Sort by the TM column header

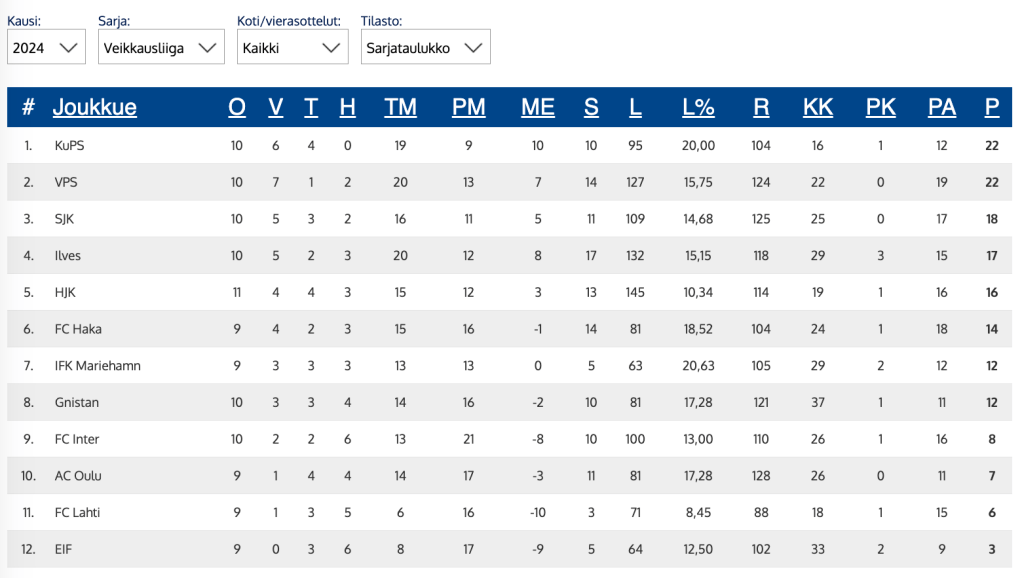pyautogui.click(x=400, y=107)
